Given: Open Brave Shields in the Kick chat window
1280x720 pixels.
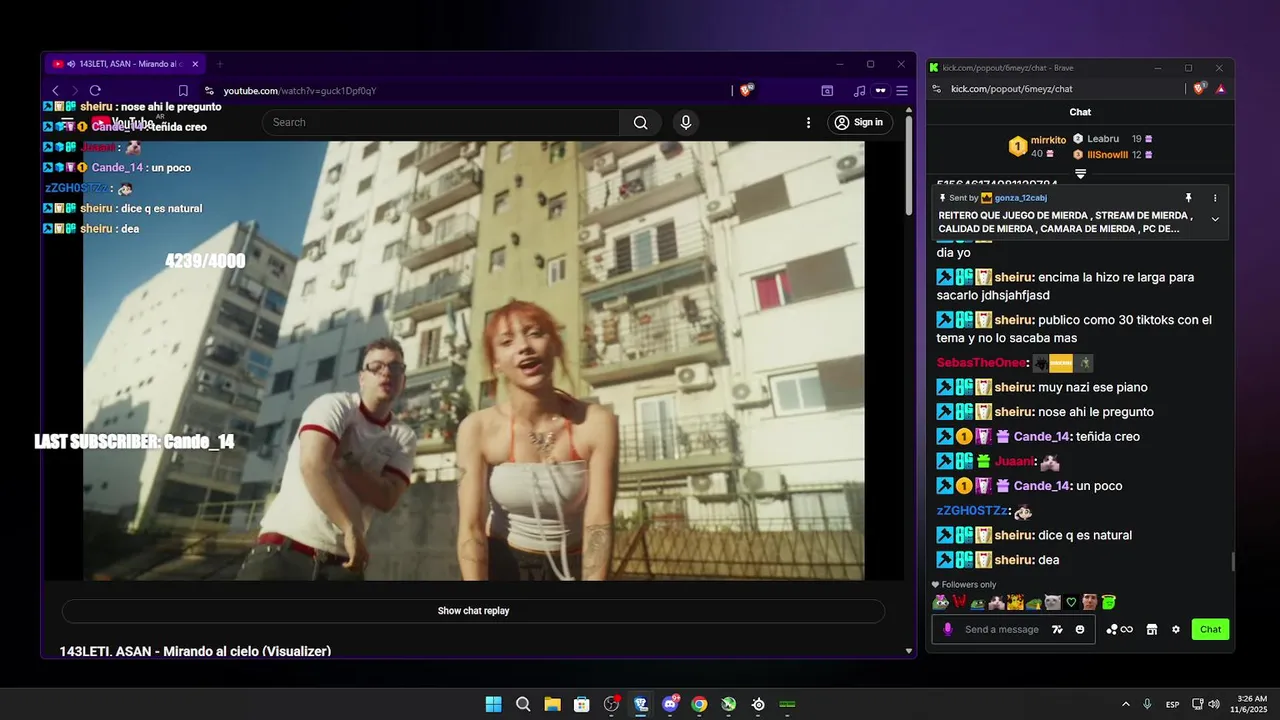Looking at the screenshot, I should pyautogui.click(x=1199, y=88).
